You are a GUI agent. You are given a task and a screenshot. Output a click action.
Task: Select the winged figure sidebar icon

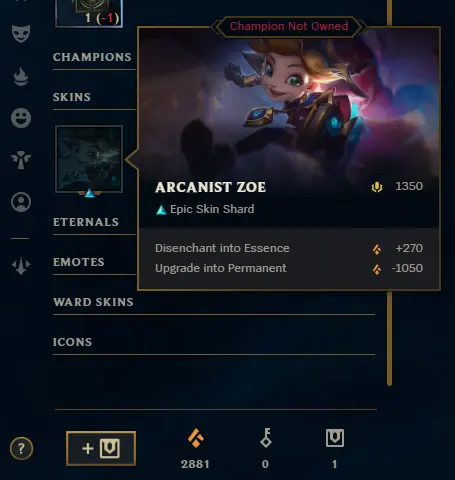tap(21, 160)
